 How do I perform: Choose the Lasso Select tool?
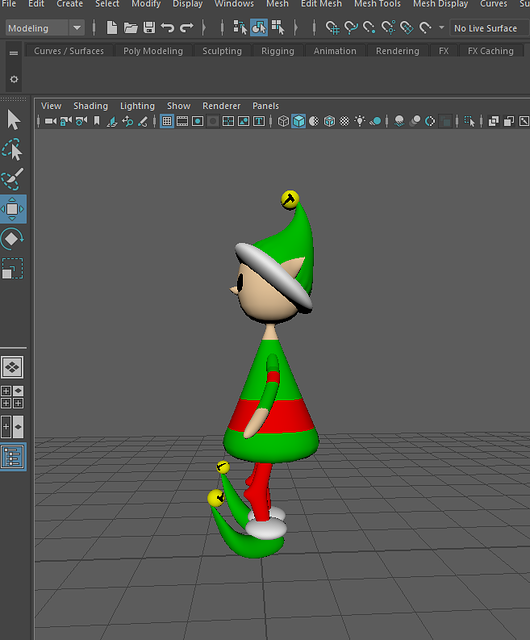(x=13, y=149)
